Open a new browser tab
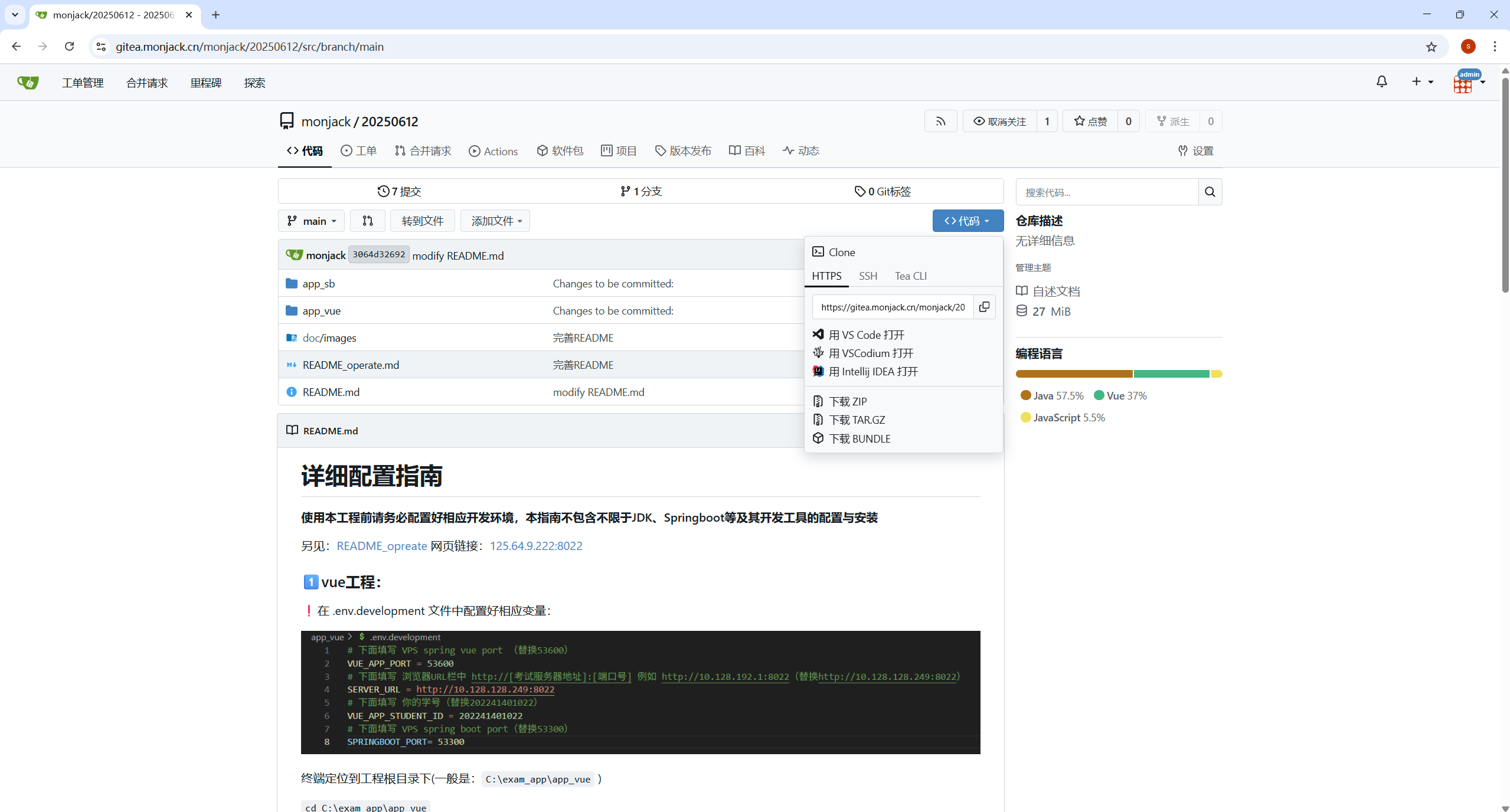This screenshot has width=1510, height=812. 215,15
